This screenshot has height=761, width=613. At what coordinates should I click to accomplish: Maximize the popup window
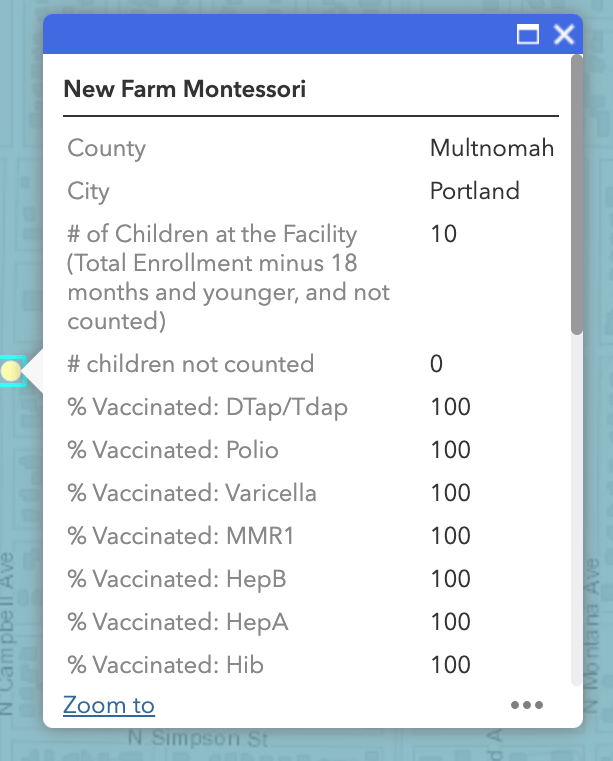click(528, 35)
